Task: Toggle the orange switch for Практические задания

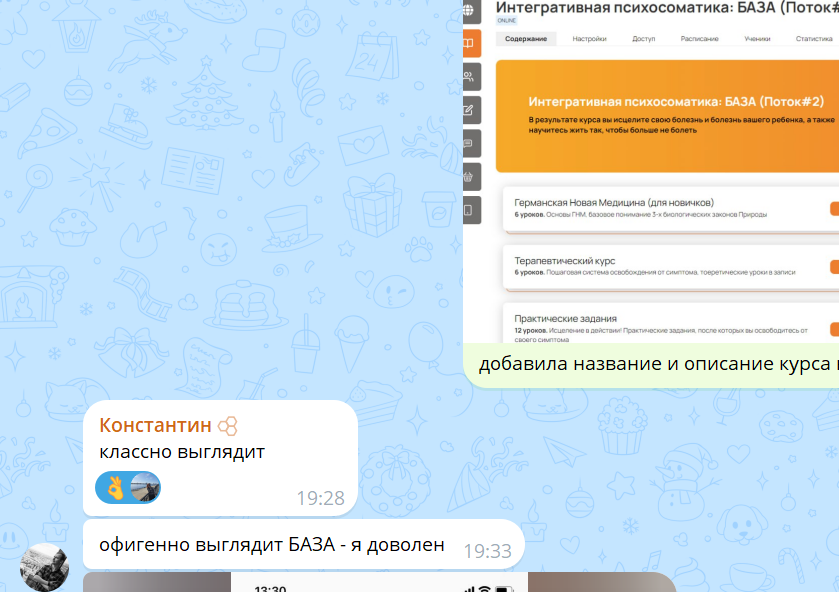Action: click(x=834, y=329)
